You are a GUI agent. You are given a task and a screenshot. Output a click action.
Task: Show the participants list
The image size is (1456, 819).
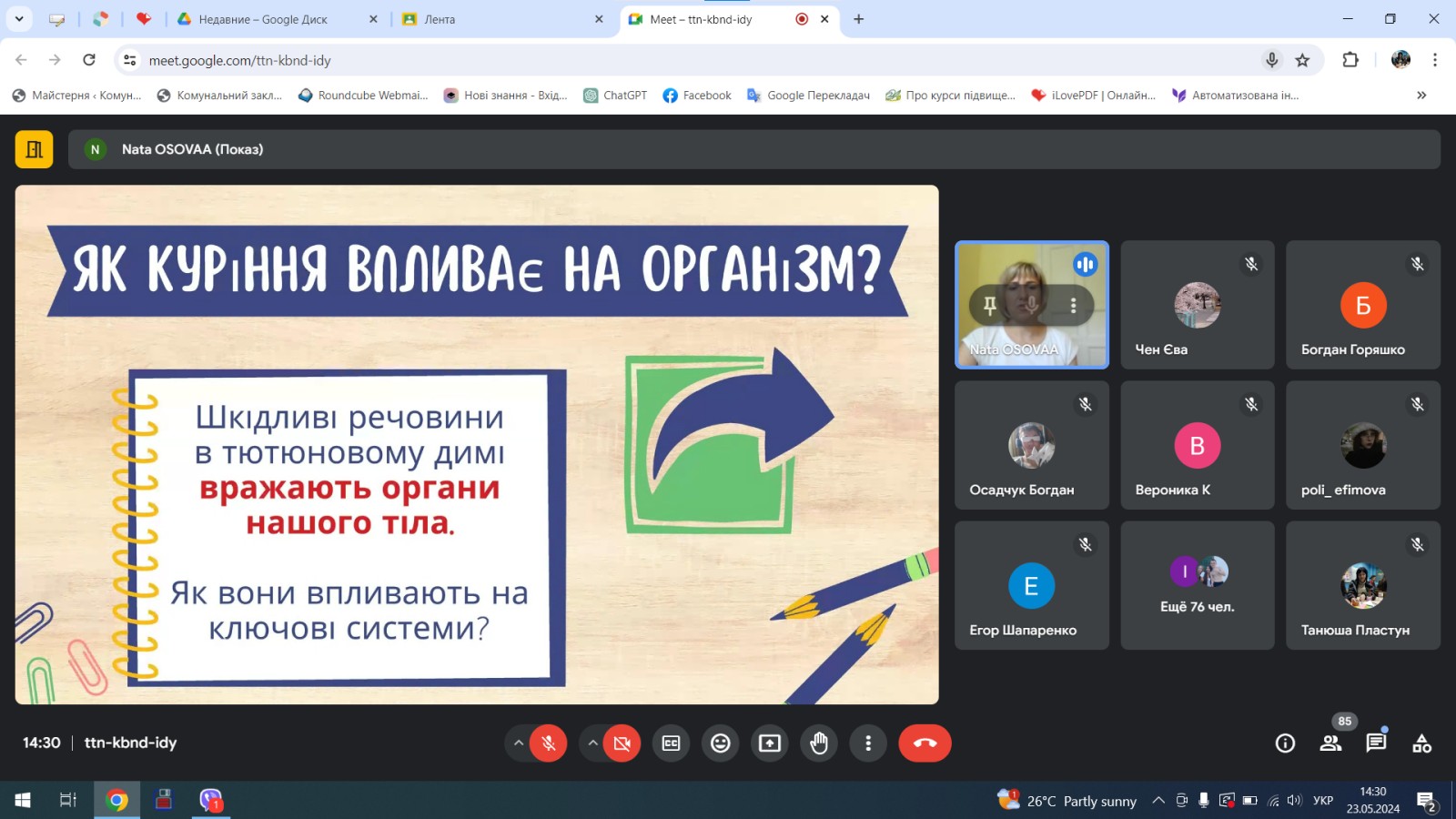click(x=1330, y=743)
